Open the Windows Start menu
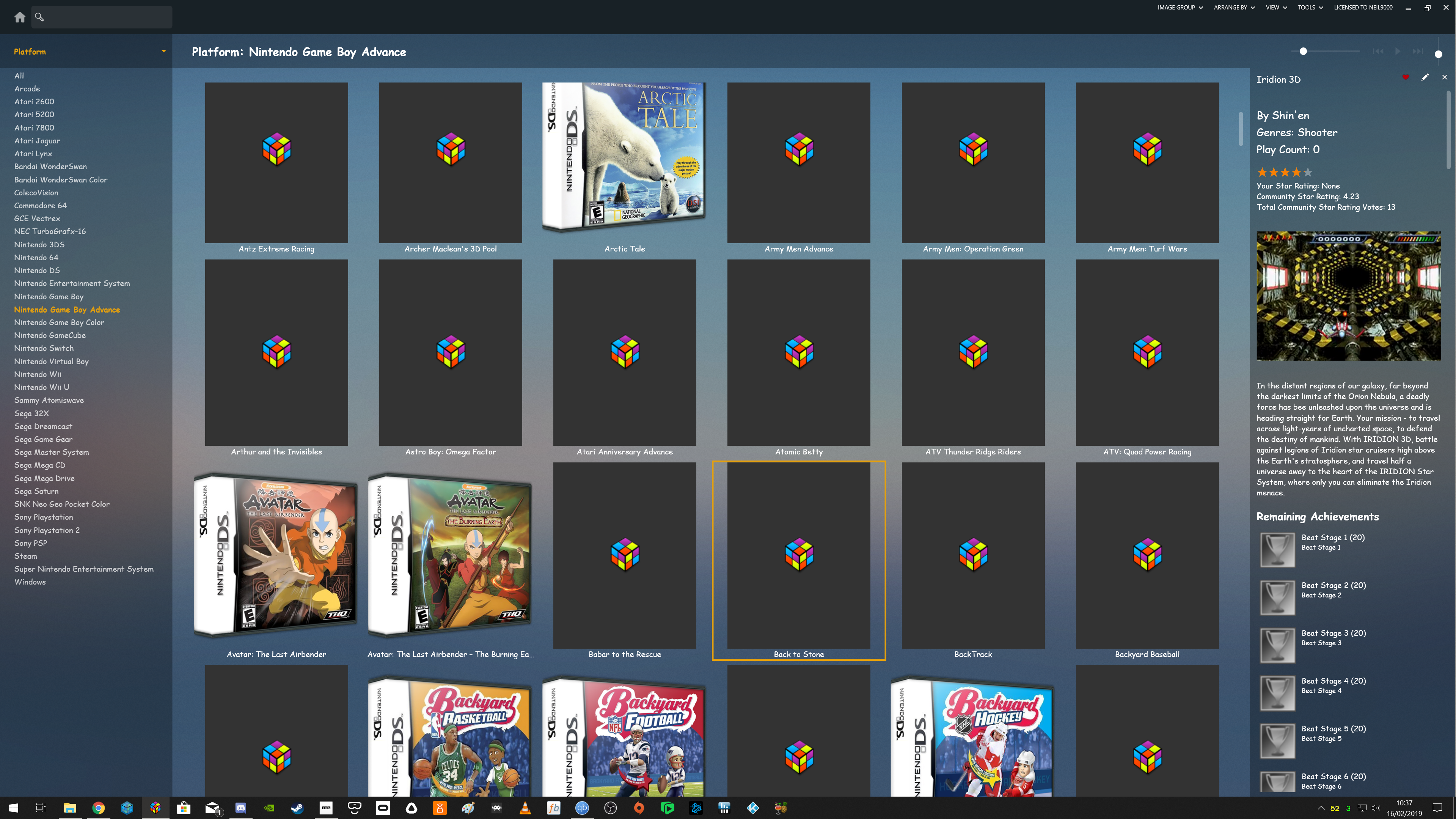1456x819 pixels. point(14,808)
